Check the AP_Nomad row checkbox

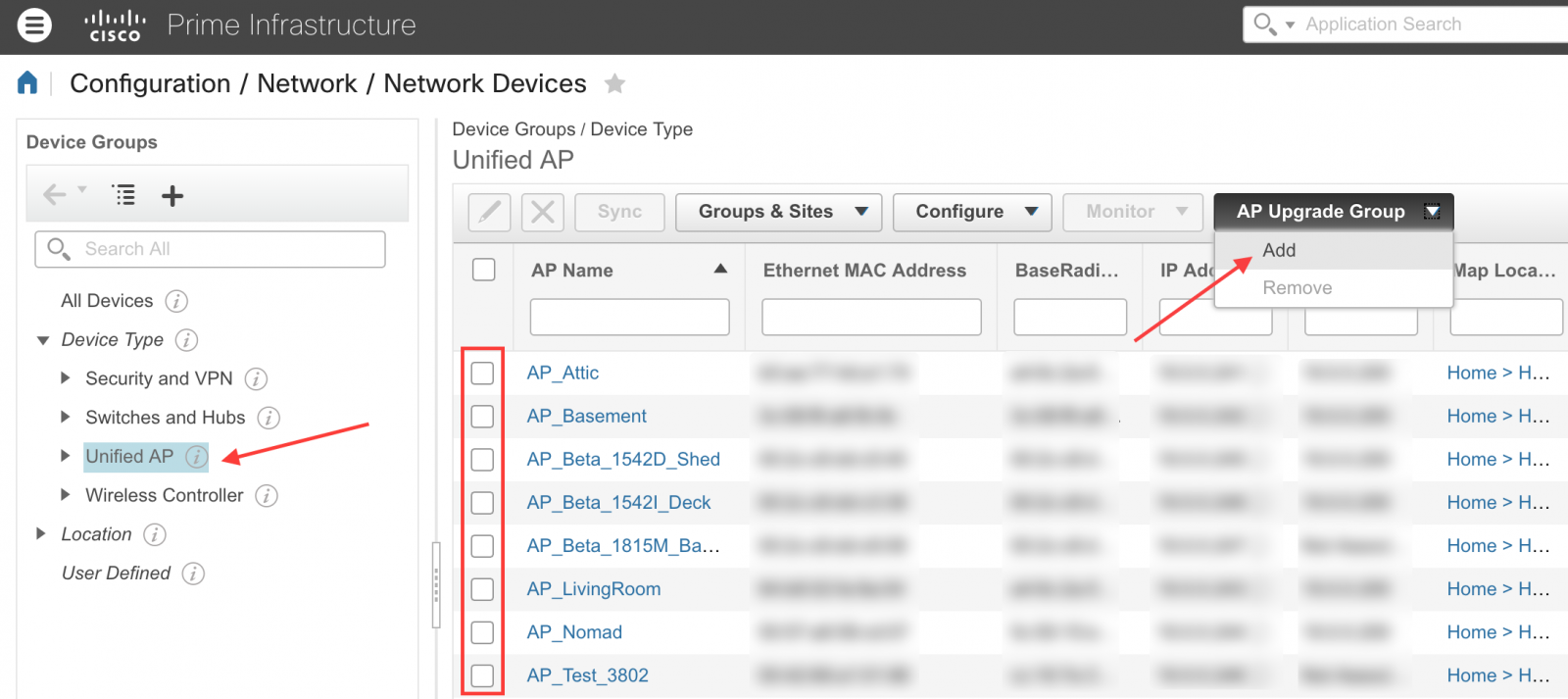(482, 632)
